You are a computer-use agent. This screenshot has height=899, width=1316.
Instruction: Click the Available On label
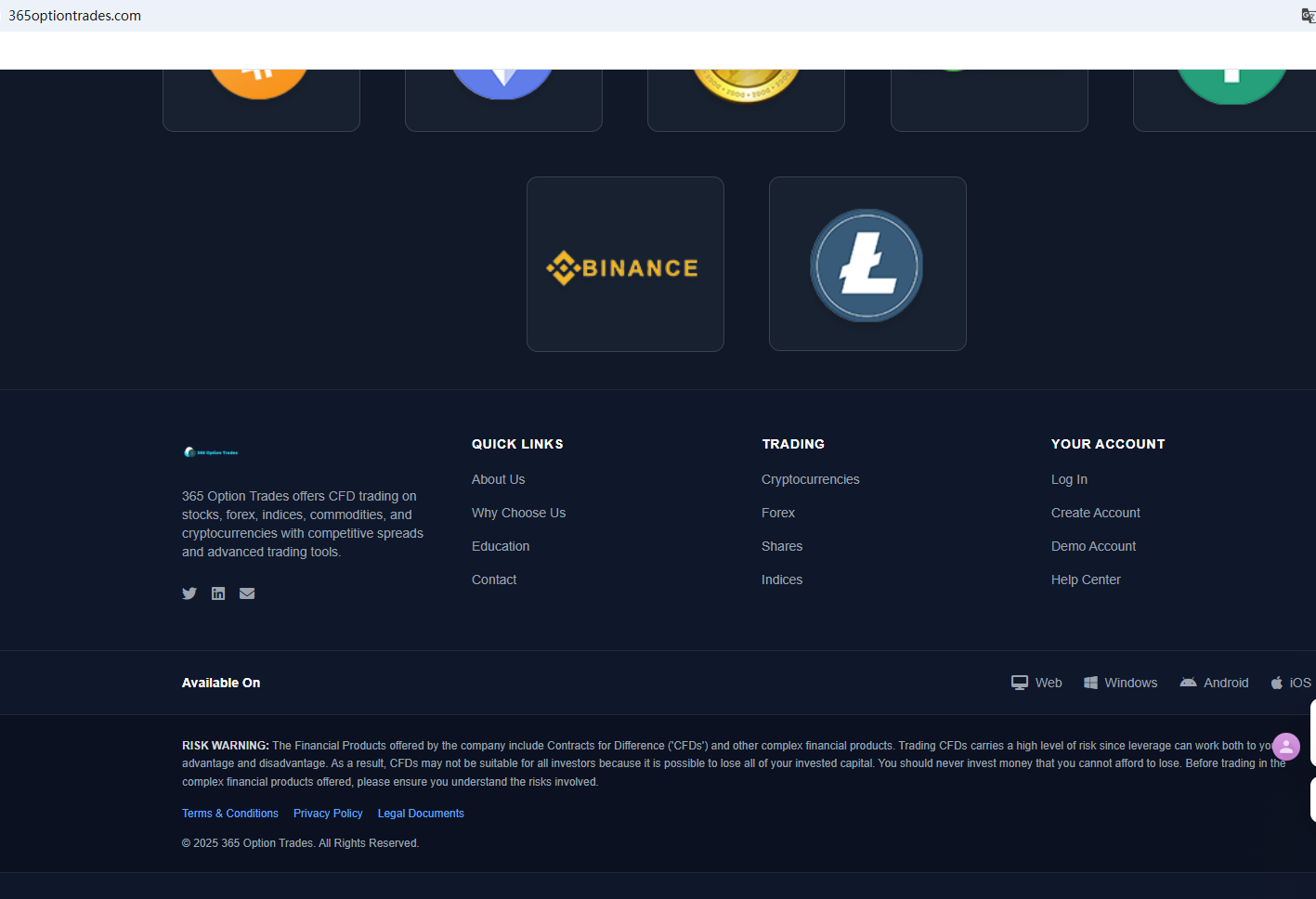click(x=221, y=683)
